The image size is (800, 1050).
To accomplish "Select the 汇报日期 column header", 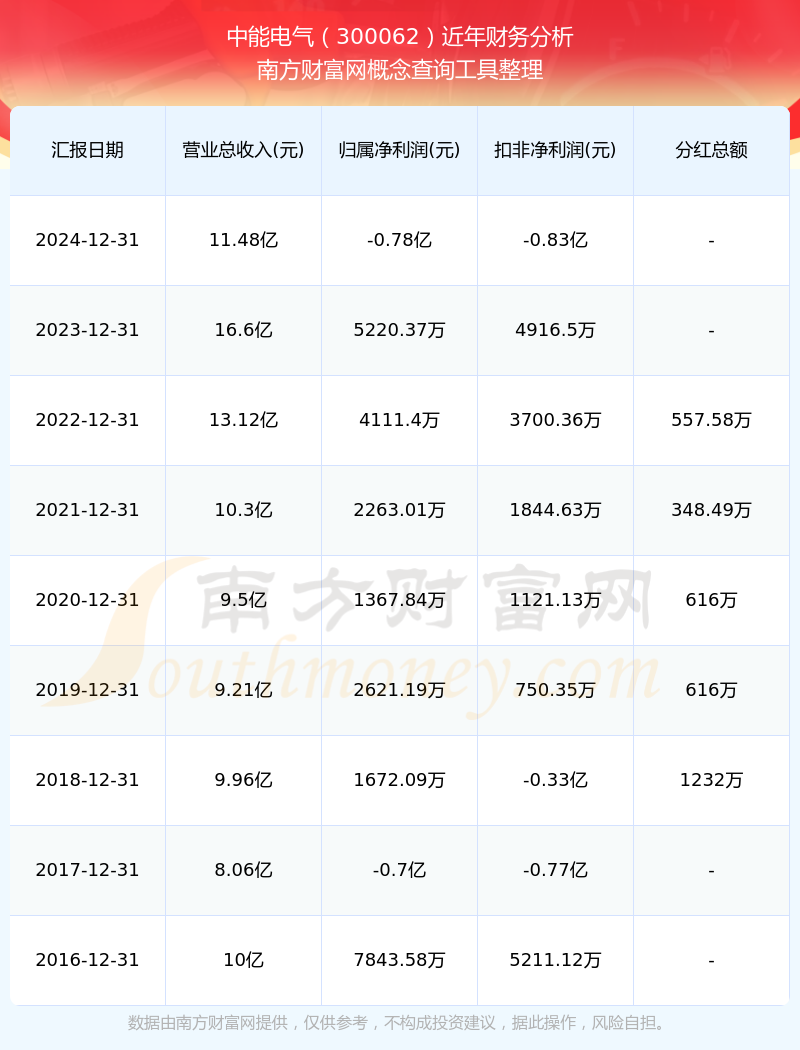I will (x=88, y=150).
